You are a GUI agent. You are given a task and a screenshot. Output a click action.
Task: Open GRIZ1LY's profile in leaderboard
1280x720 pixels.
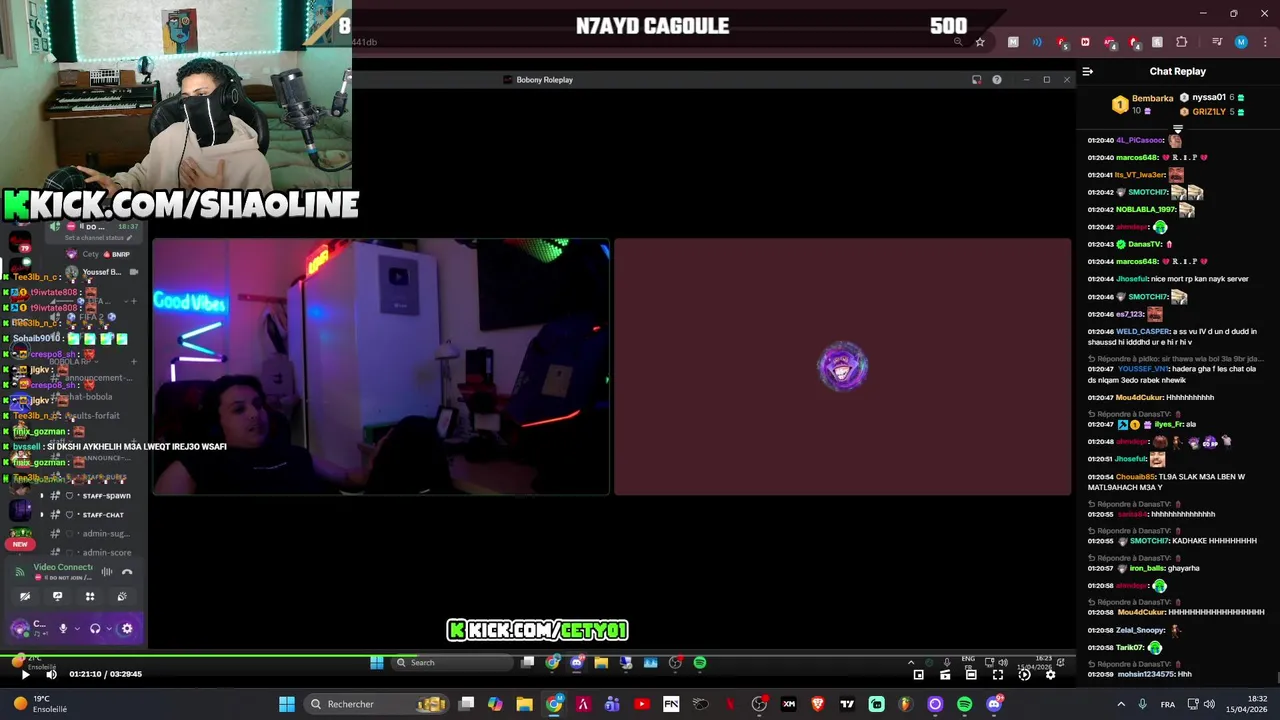(1209, 112)
